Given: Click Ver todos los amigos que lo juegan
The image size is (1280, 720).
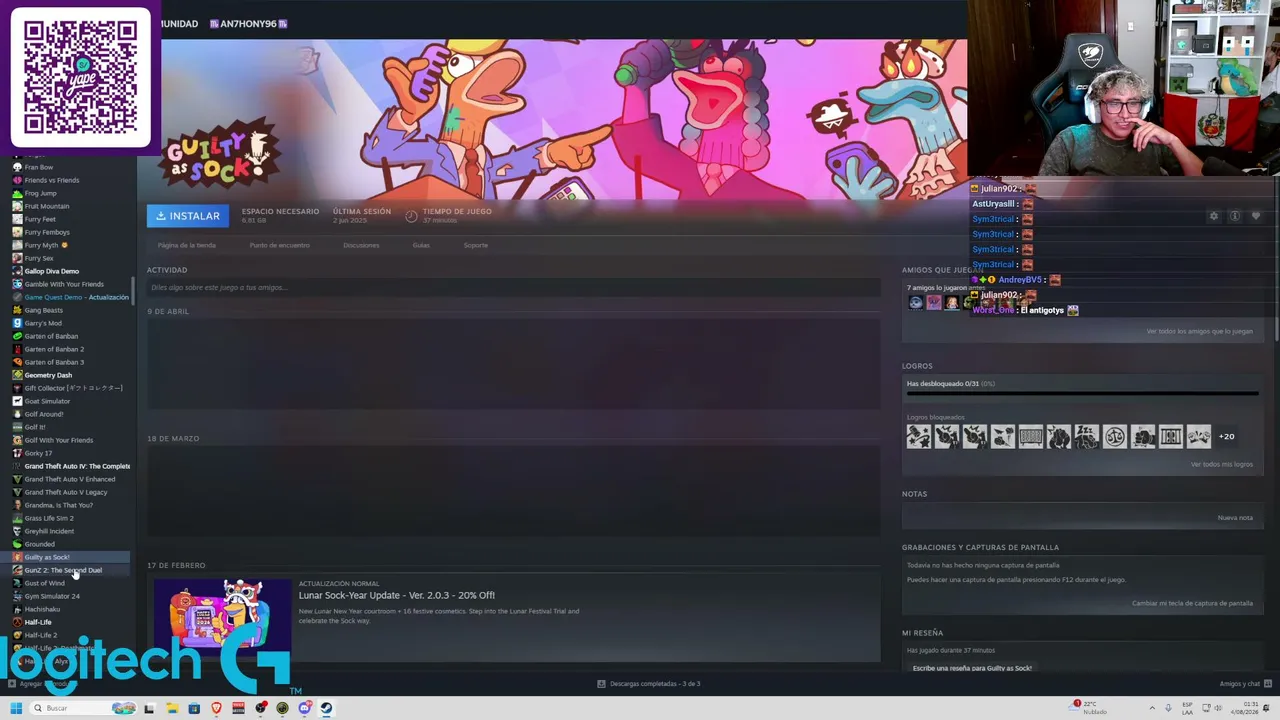Looking at the screenshot, I should point(1199,331).
